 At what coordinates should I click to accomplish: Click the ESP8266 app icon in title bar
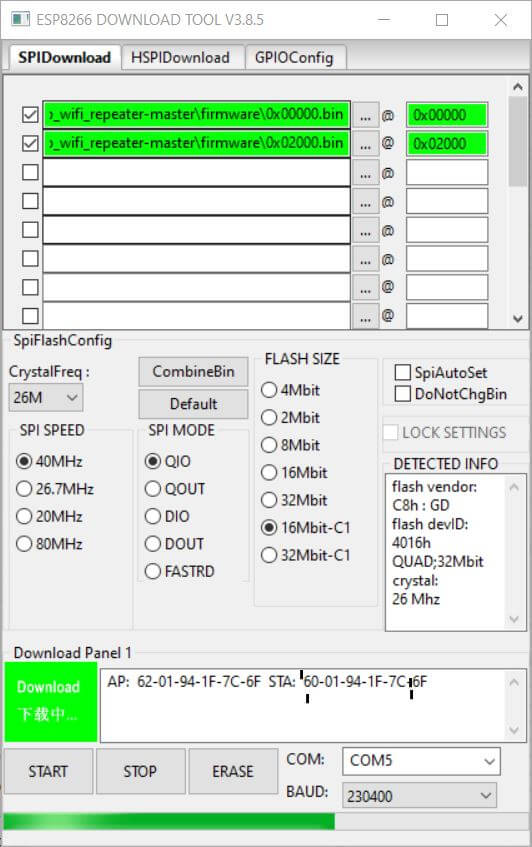pos(21,19)
